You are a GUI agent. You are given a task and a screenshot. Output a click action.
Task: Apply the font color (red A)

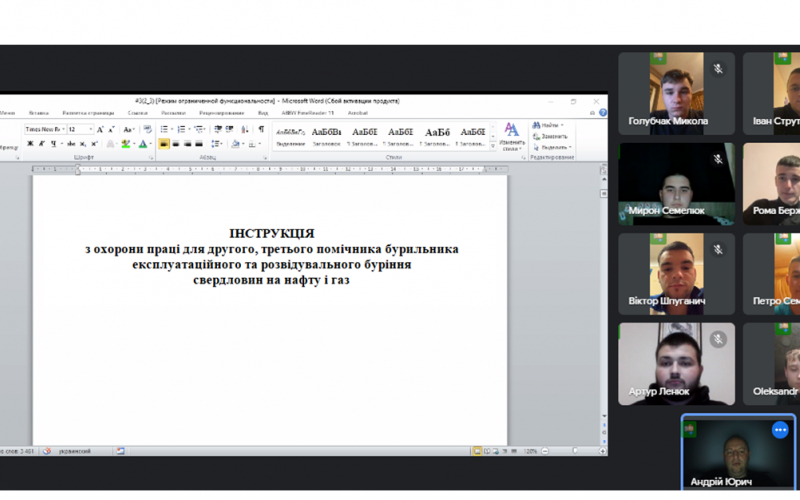(x=143, y=144)
